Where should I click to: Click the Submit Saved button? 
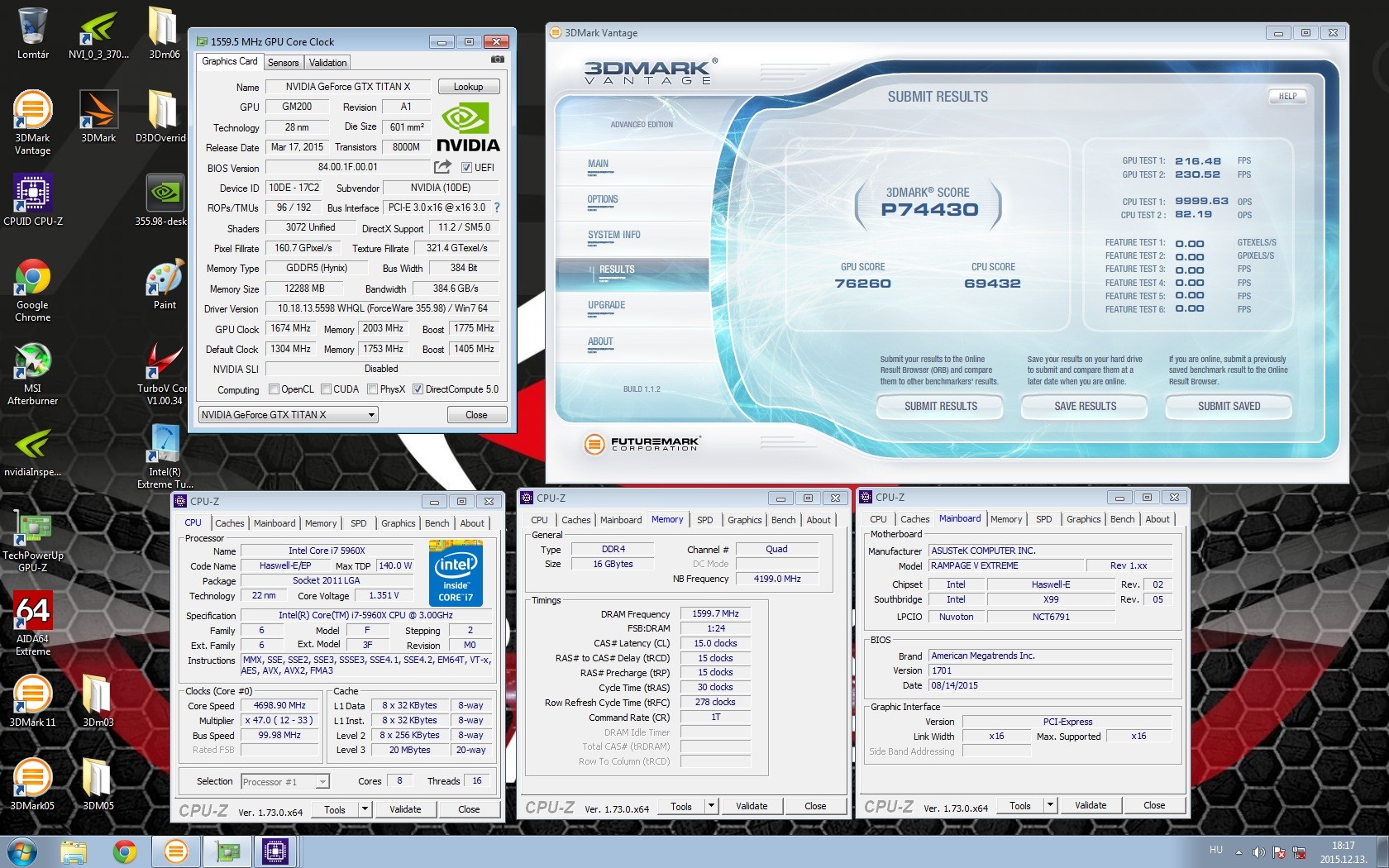click(x=1229, y=406)
